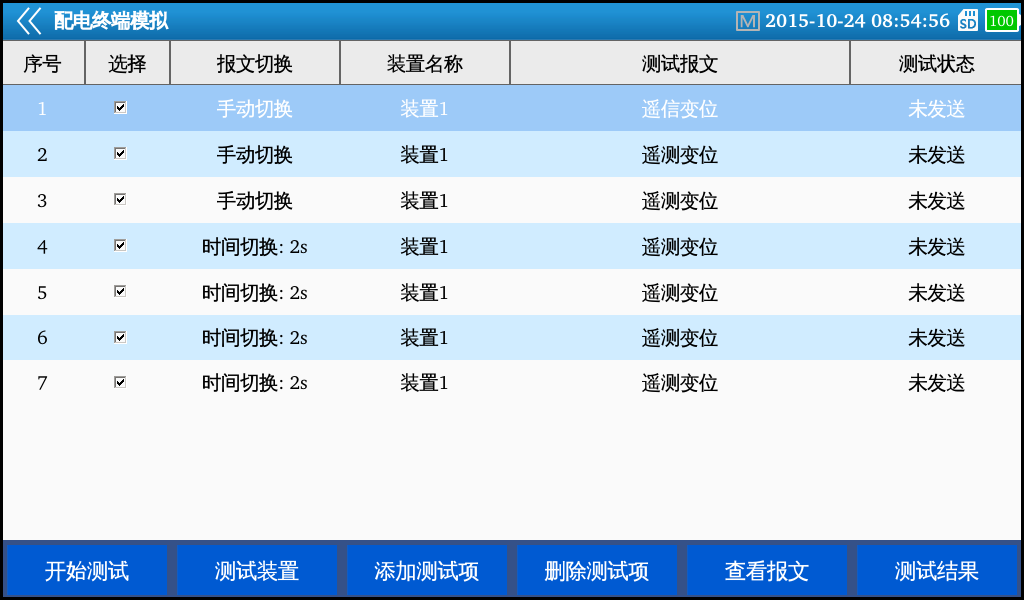
Task: Open 查看报文 to view messages
Action: coord(767,571)
